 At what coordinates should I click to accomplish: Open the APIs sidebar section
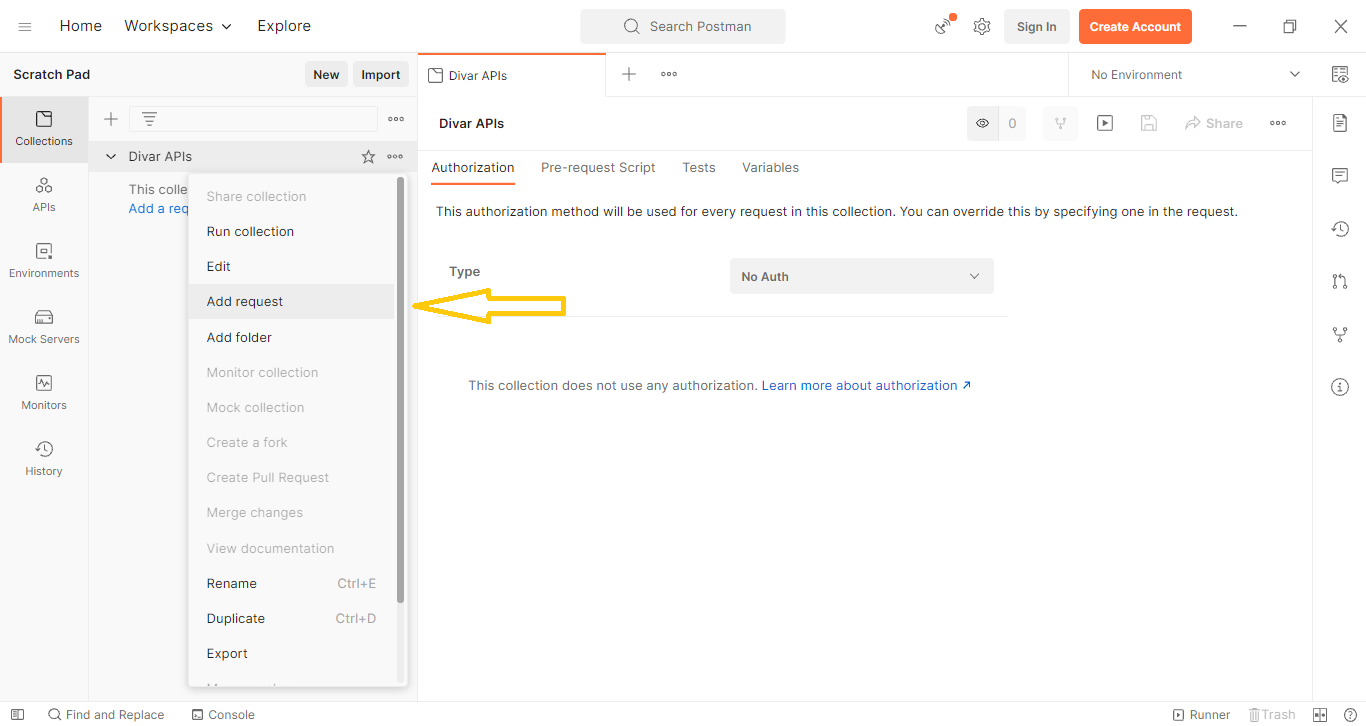(x=44, y=195)
